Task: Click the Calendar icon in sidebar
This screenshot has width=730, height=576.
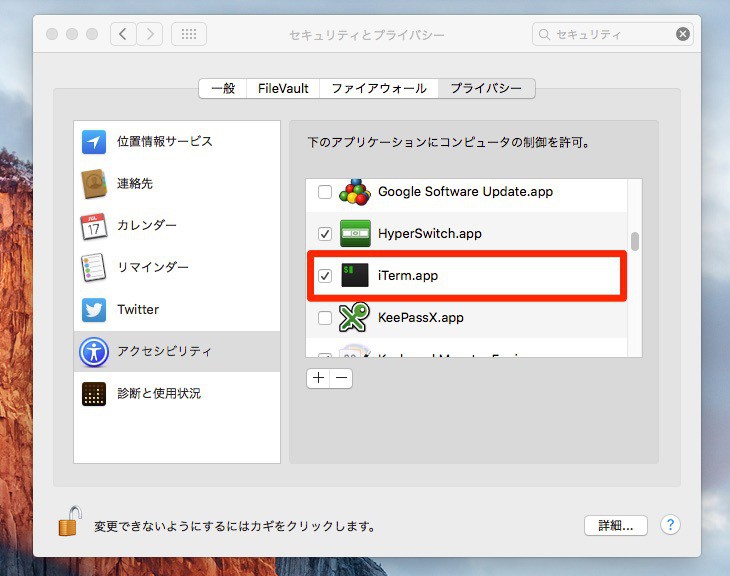Action: point(94,226)
